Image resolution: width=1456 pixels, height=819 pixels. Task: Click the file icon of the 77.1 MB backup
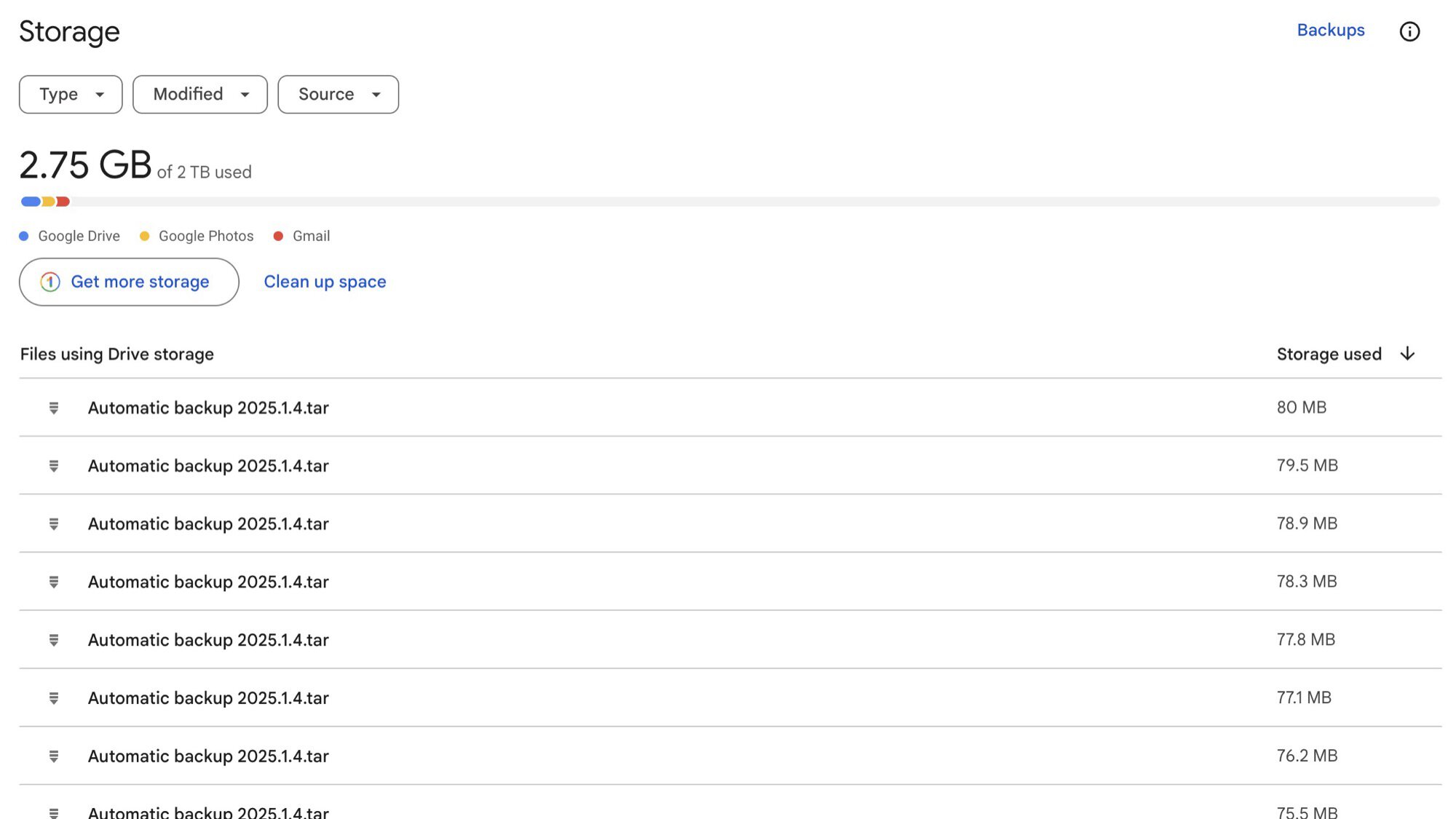tap(54, 698)
